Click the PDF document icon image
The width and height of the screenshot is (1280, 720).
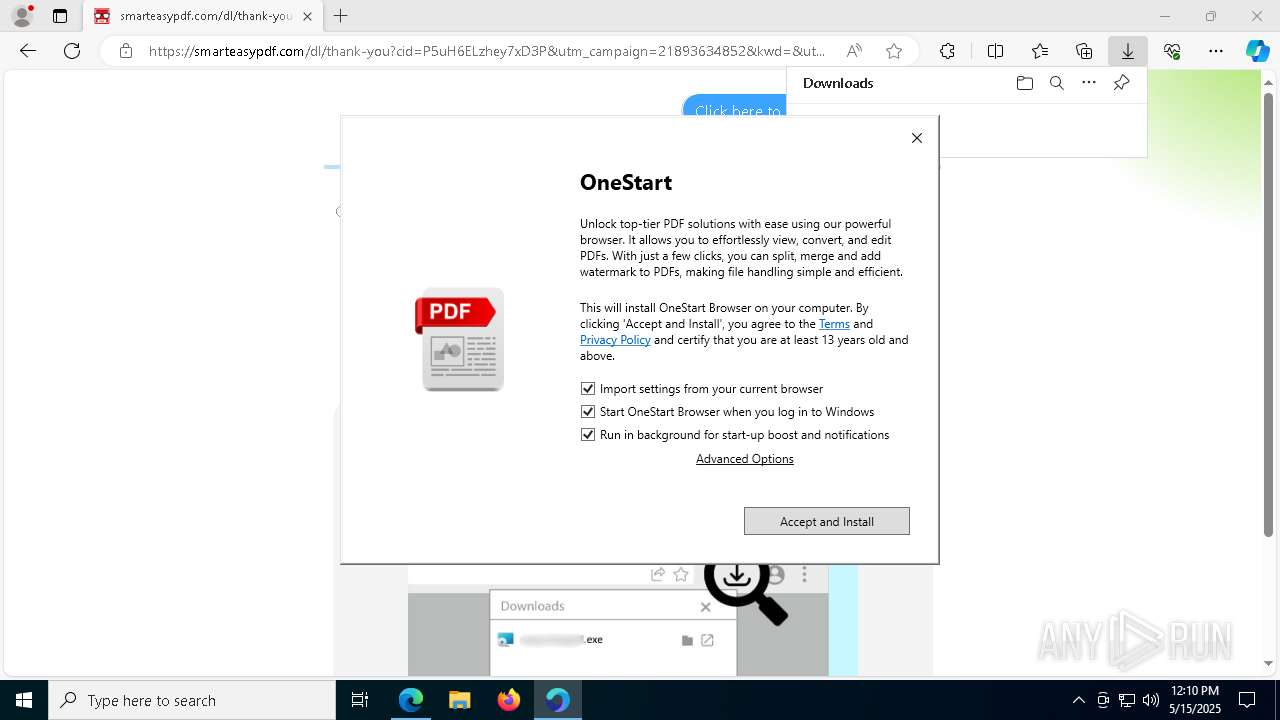[460, 339]
